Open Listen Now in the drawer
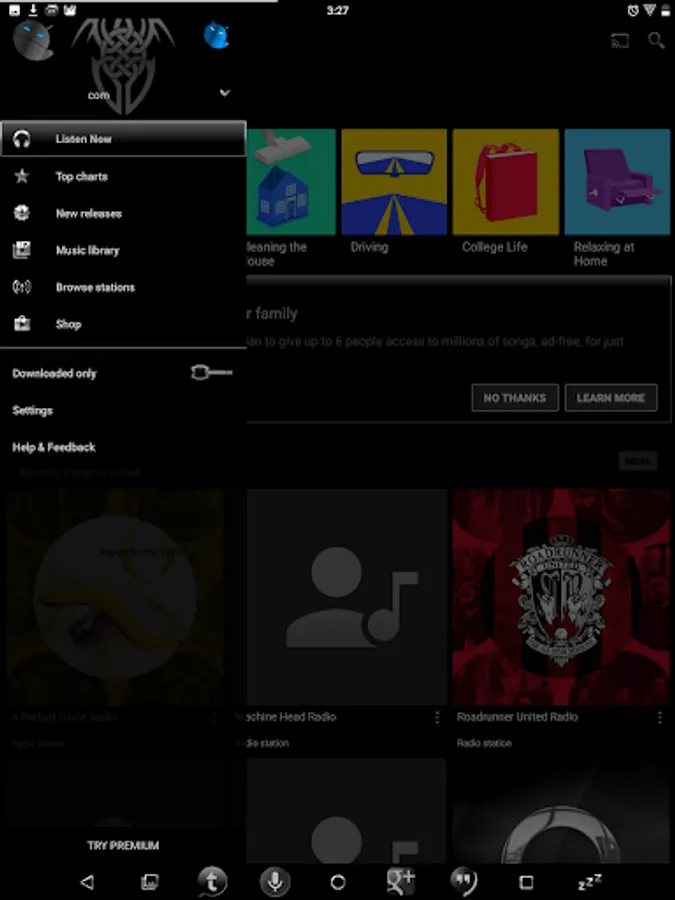This screenshot has width=675, height=900. [123, 139]
